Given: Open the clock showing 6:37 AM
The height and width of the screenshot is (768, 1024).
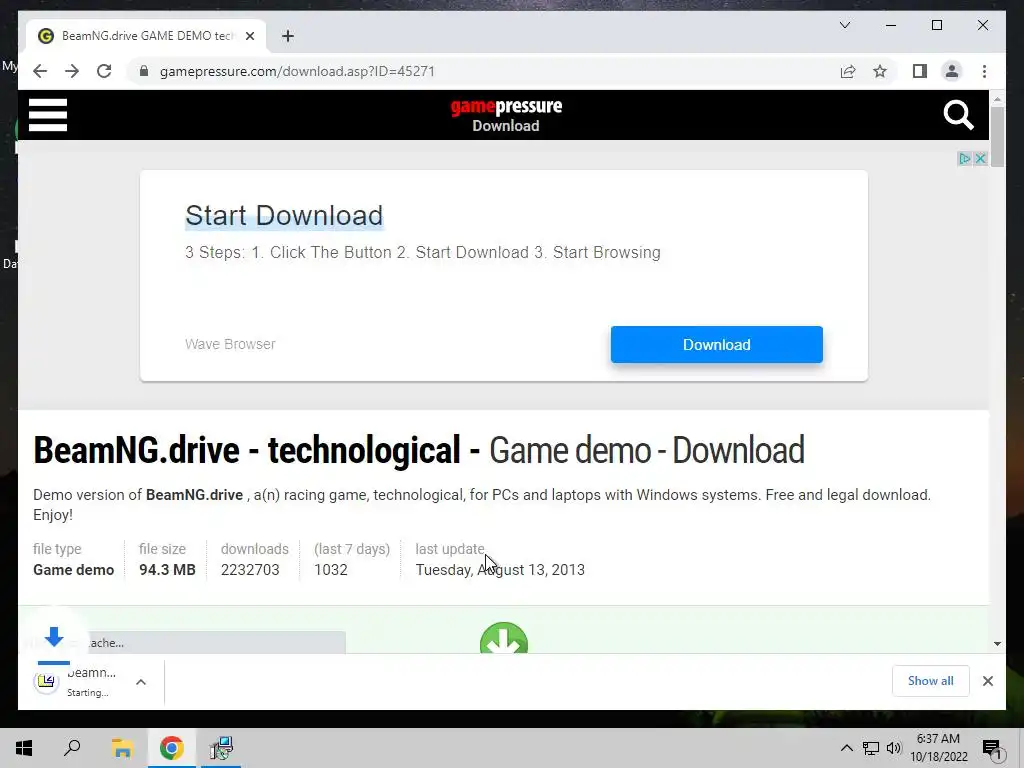Looking at the screenshot, I should click(x=938, y=748).
